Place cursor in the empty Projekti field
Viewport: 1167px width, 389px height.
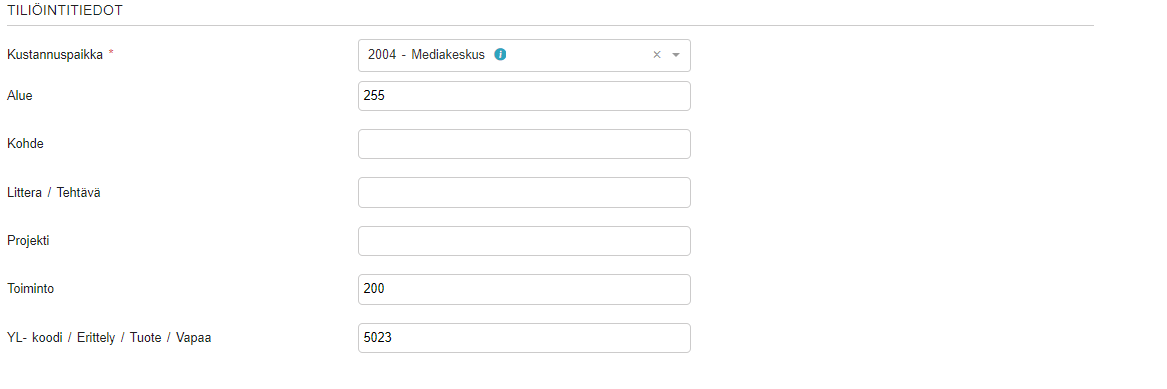tap(524, 241)
